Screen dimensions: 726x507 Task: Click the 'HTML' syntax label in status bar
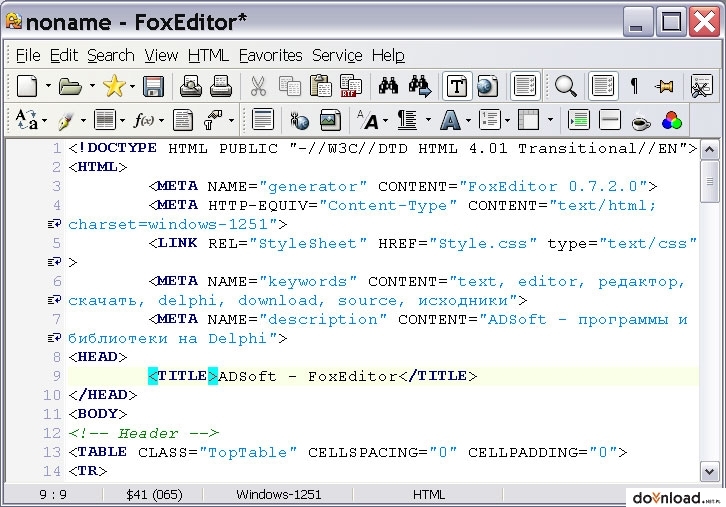point(428,494)
